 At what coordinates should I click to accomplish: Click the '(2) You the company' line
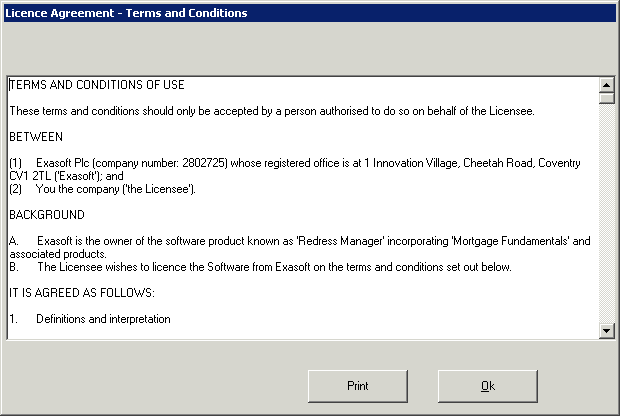point(102,189)
